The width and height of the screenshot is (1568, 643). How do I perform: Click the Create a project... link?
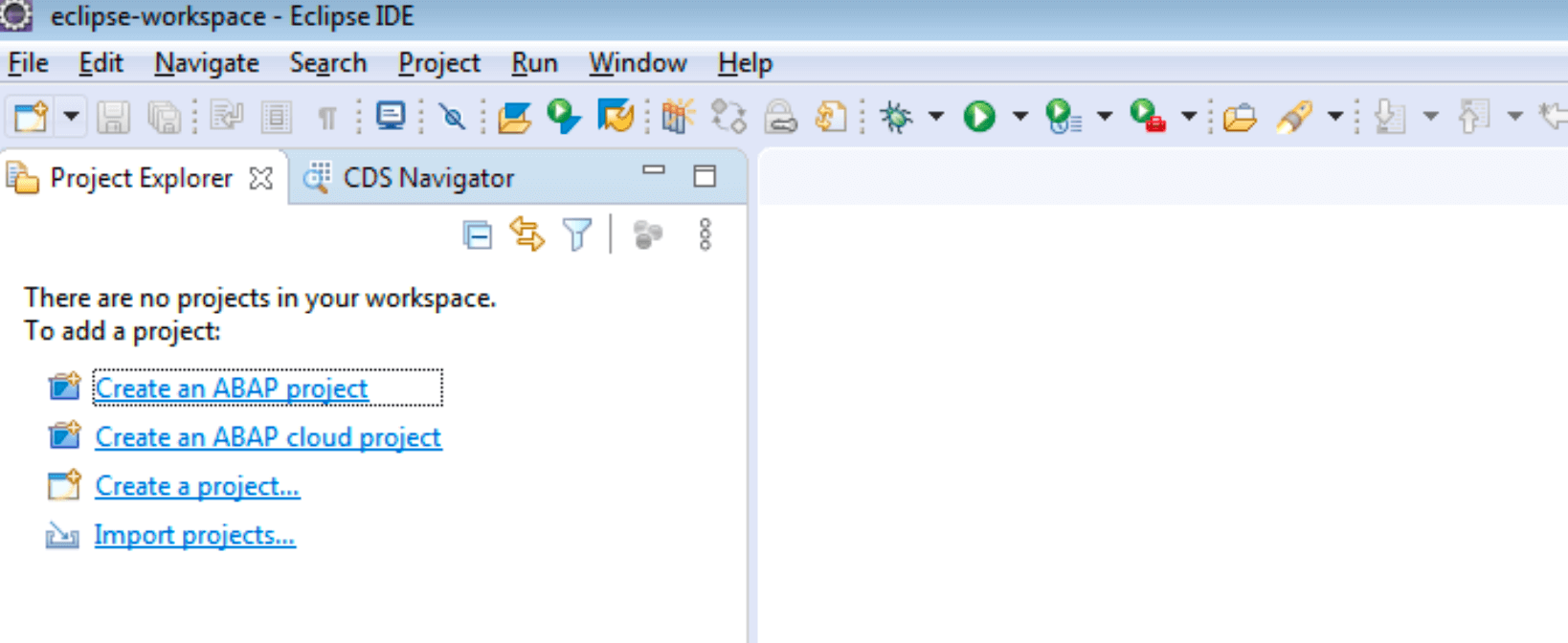(x=197, y=486)
